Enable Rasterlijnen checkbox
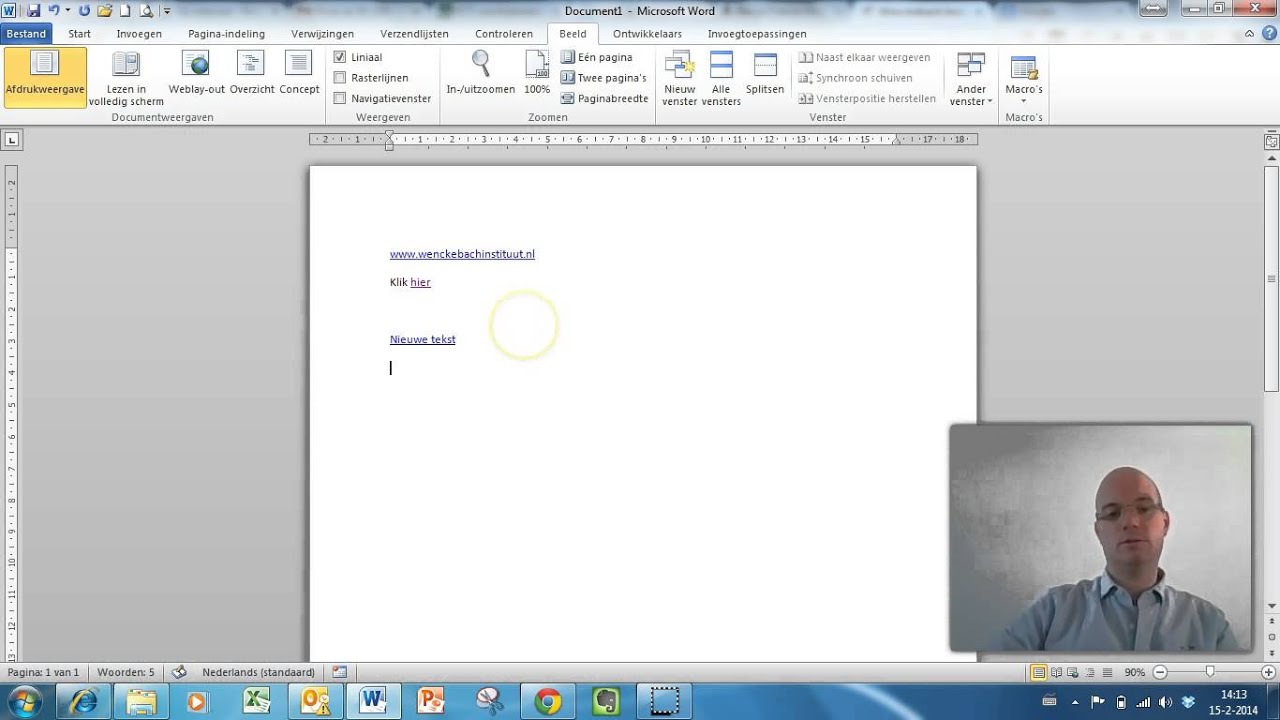This screenshot has height=720, width=1280. click(340, 78)
